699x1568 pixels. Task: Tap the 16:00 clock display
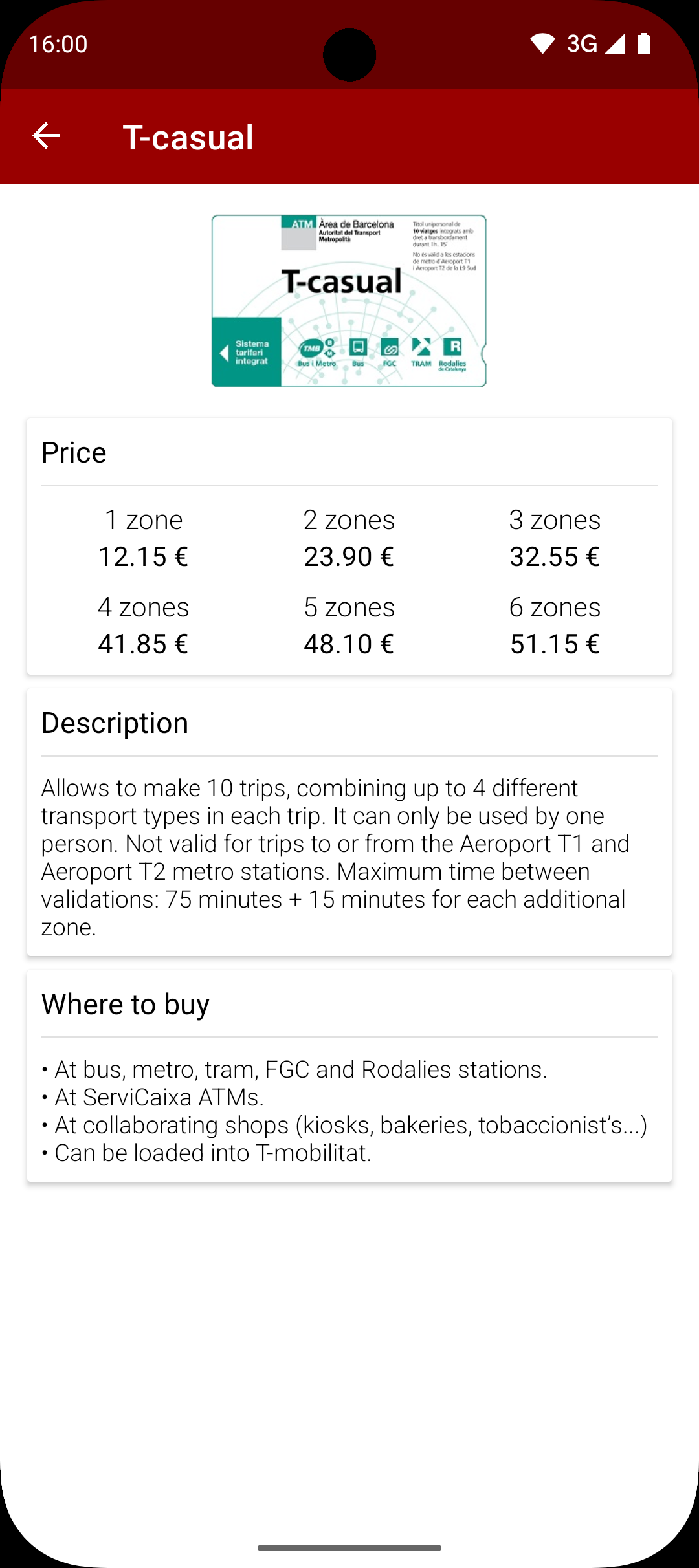pos(58,44)
